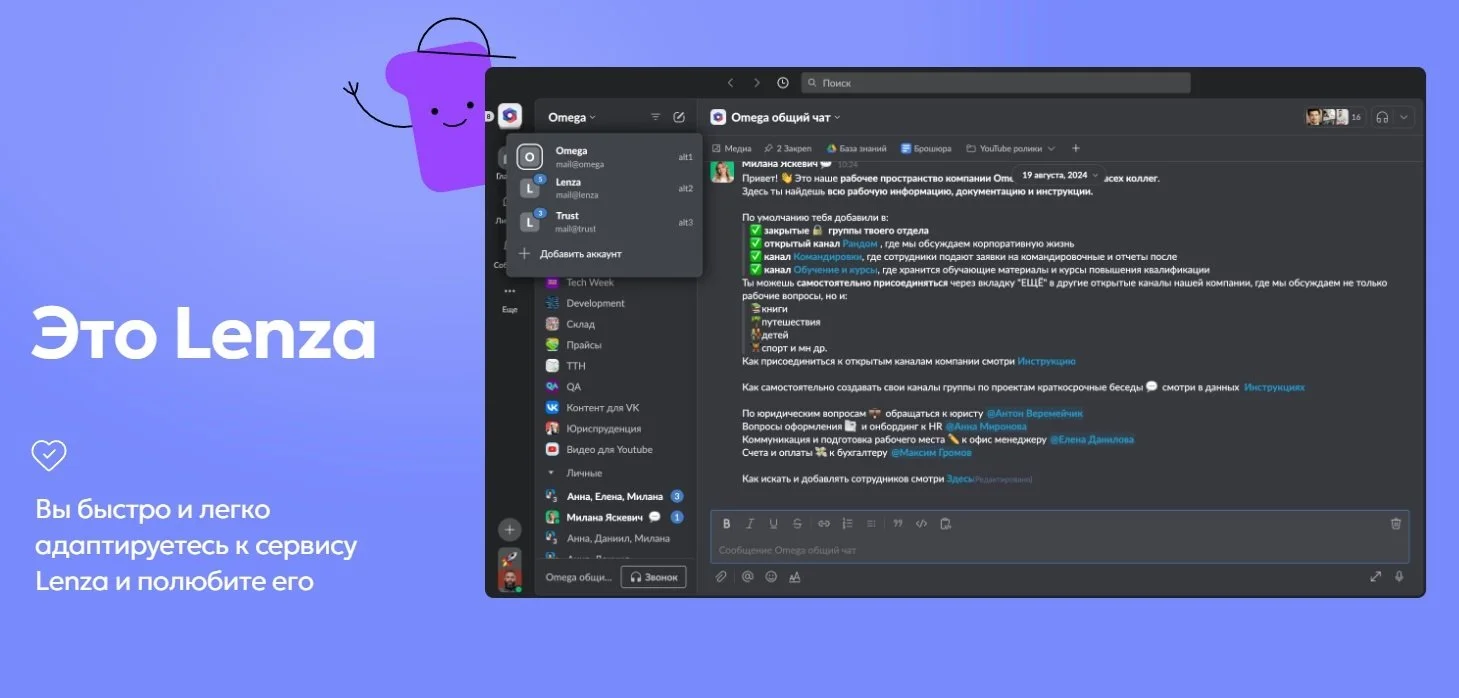Screen dimensions: 1459x698
Task: Click the round plus button in left rail
Action: click(x=510, y=530)
